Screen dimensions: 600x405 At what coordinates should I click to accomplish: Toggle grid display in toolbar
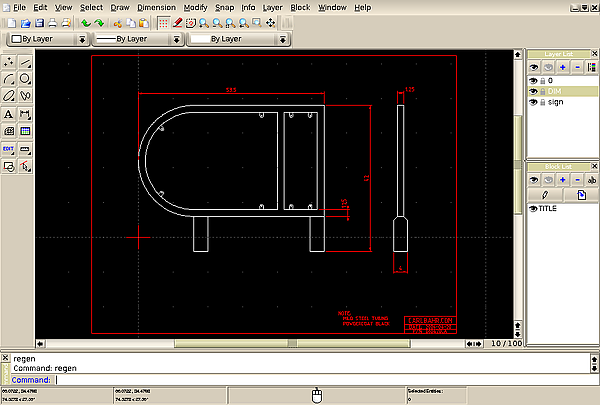162,22
